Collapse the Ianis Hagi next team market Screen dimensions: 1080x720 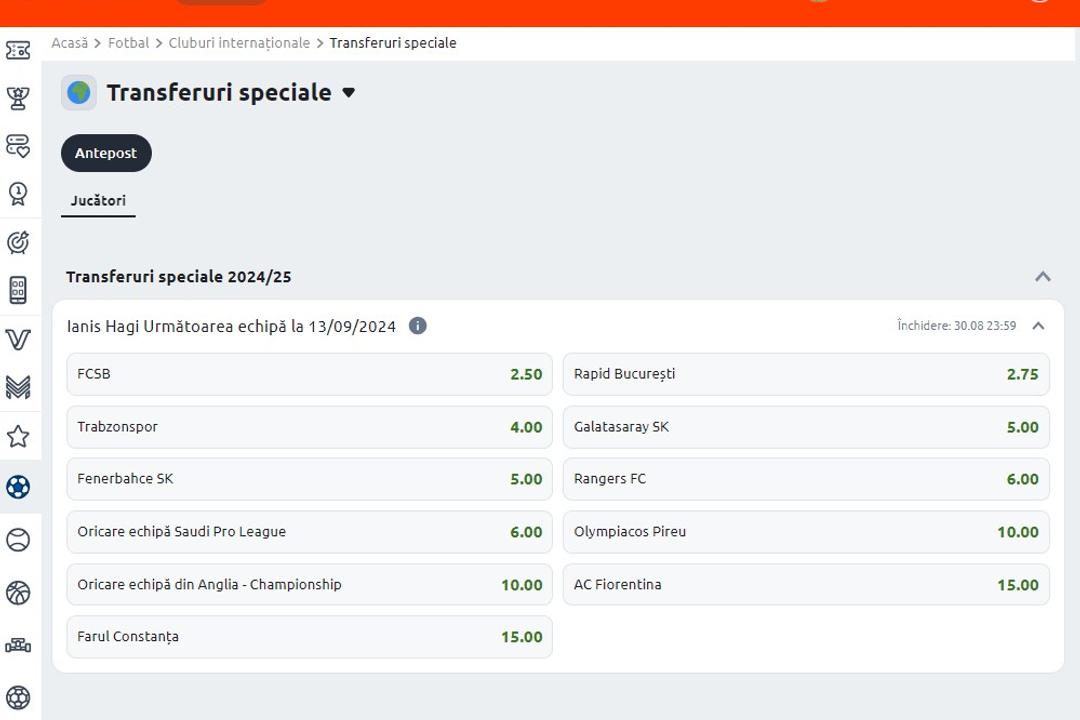1039,326
